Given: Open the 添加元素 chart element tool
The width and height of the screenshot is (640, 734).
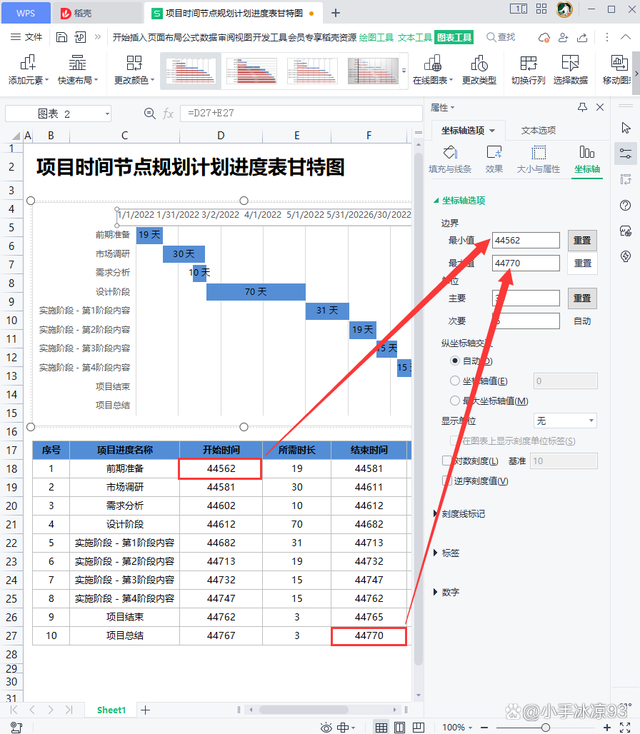Looking at the screenshot, I should [x=28, y=70].
